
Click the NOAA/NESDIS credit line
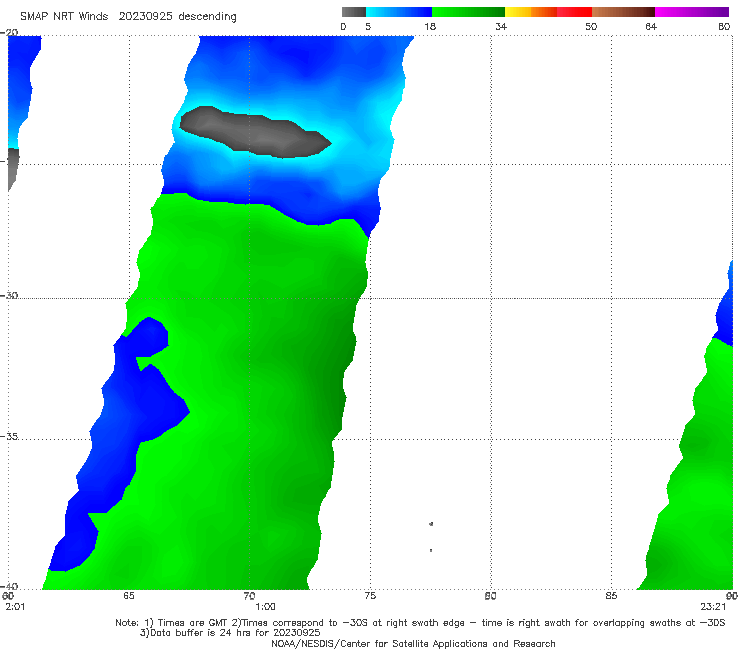[413, 643]
